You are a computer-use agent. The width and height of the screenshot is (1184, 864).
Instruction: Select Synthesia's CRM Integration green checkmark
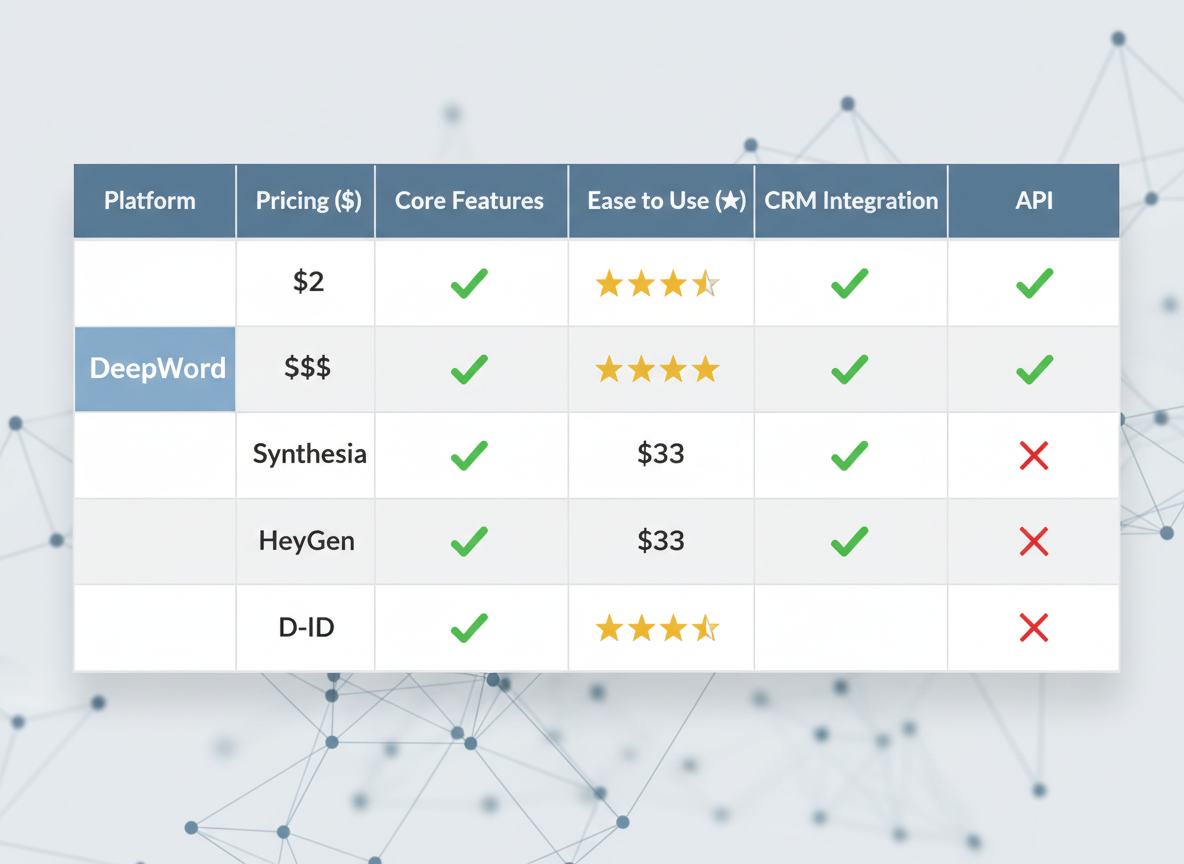(848, 455)
